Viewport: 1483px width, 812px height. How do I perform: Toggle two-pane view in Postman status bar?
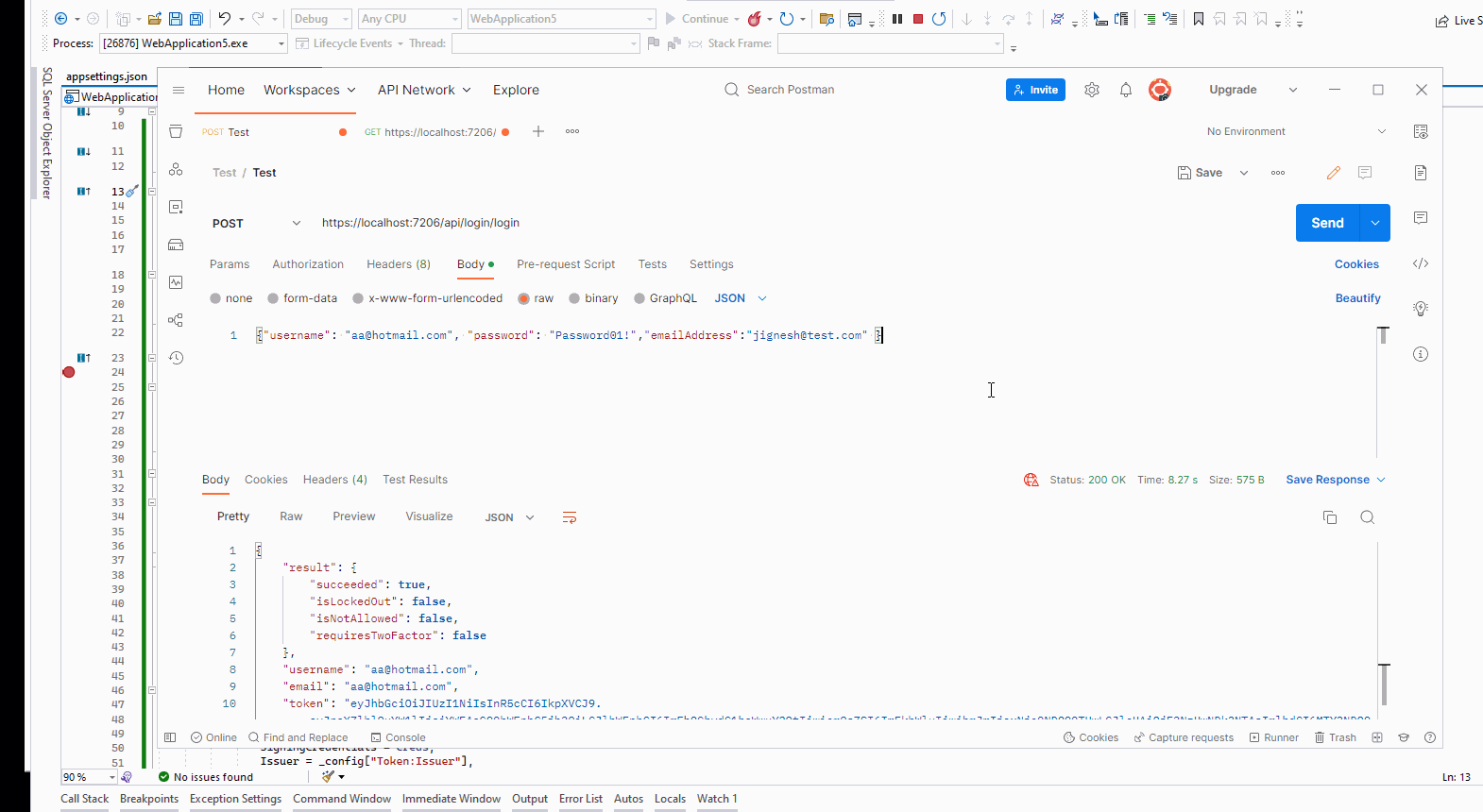(x=1377, y=737)
